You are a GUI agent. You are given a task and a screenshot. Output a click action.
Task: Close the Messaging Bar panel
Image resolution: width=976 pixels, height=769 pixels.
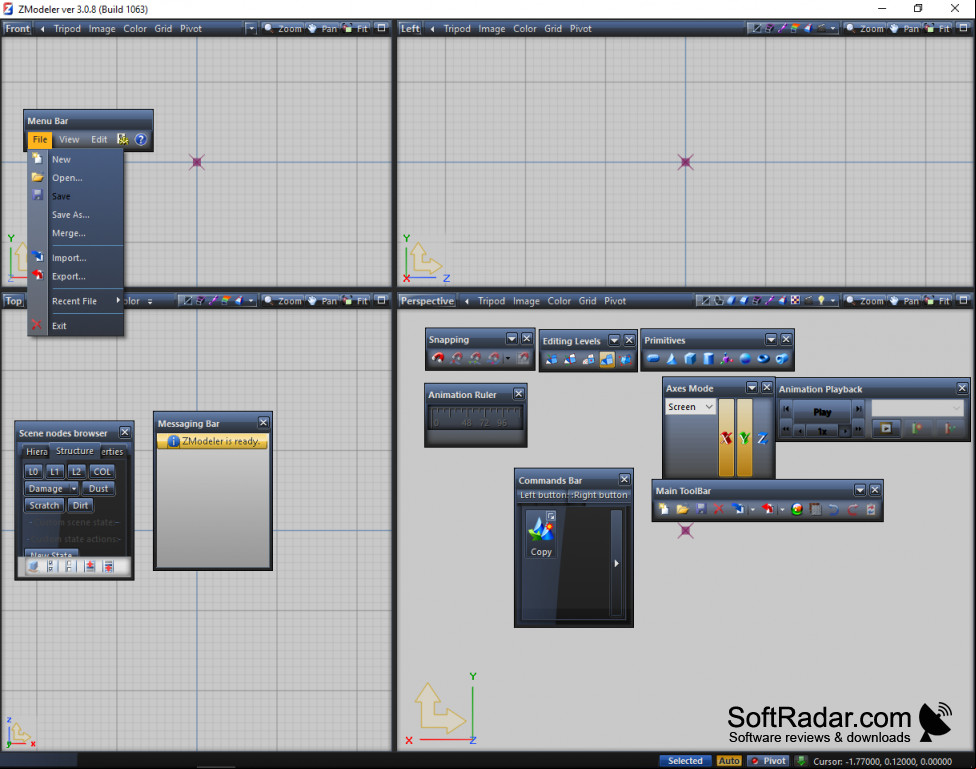263,422
